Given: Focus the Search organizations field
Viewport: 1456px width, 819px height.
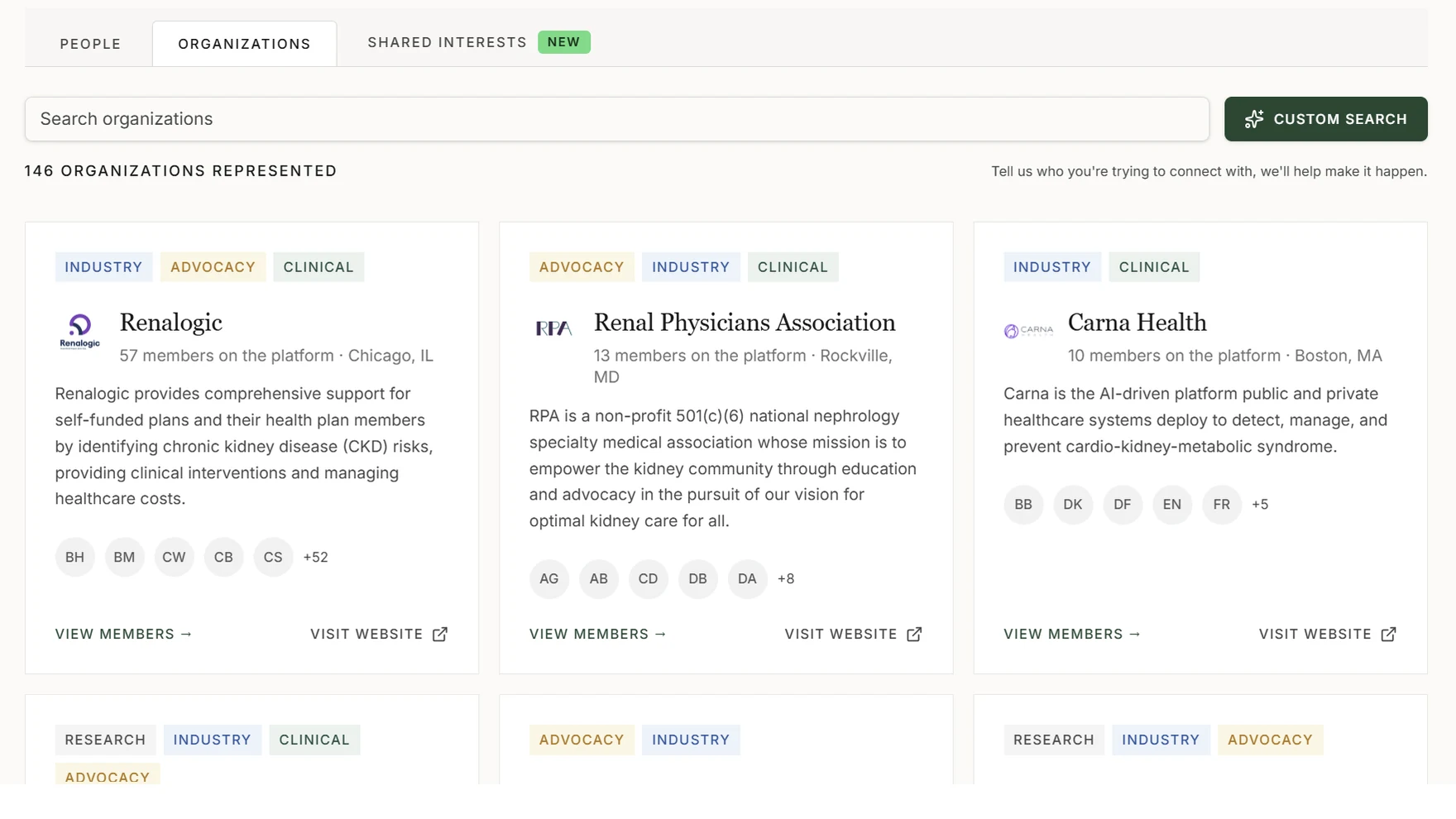Looking at the screenshot, I should click(616, 119).
